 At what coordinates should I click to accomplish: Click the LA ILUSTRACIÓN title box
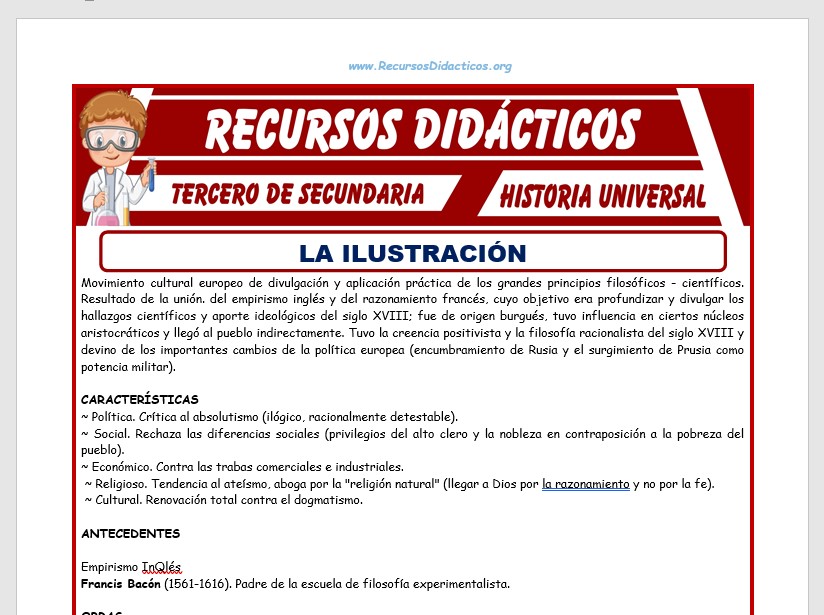coord(413,252)
